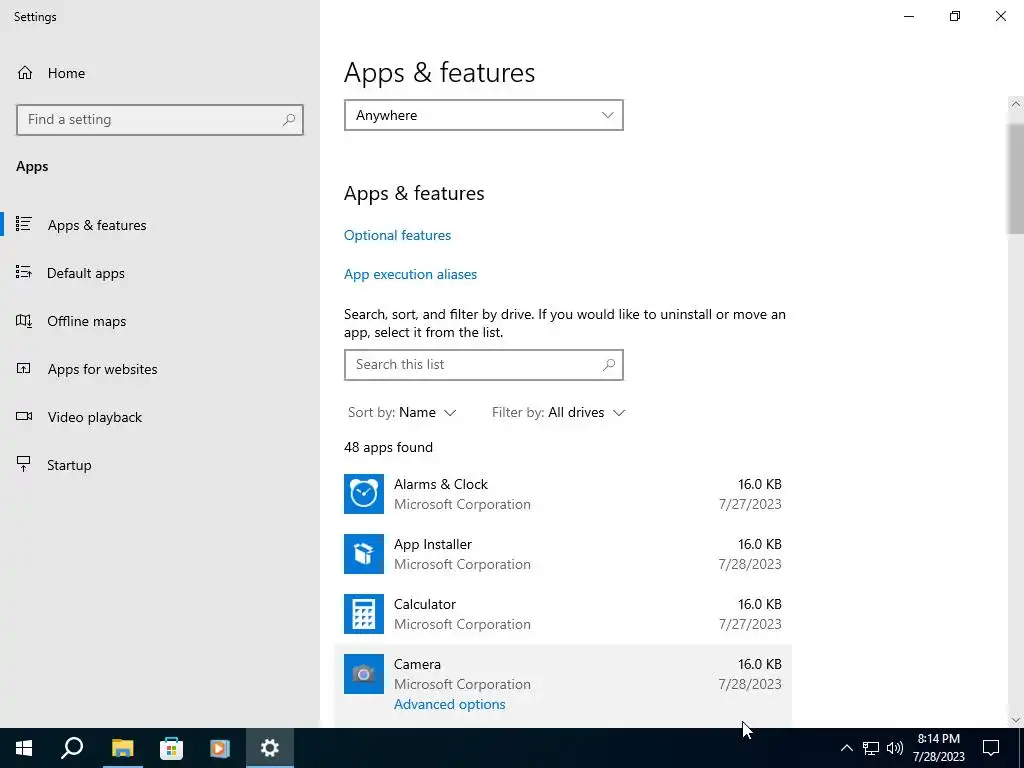Select the Camera app entry
The image size is (1024, 768).
563,686
